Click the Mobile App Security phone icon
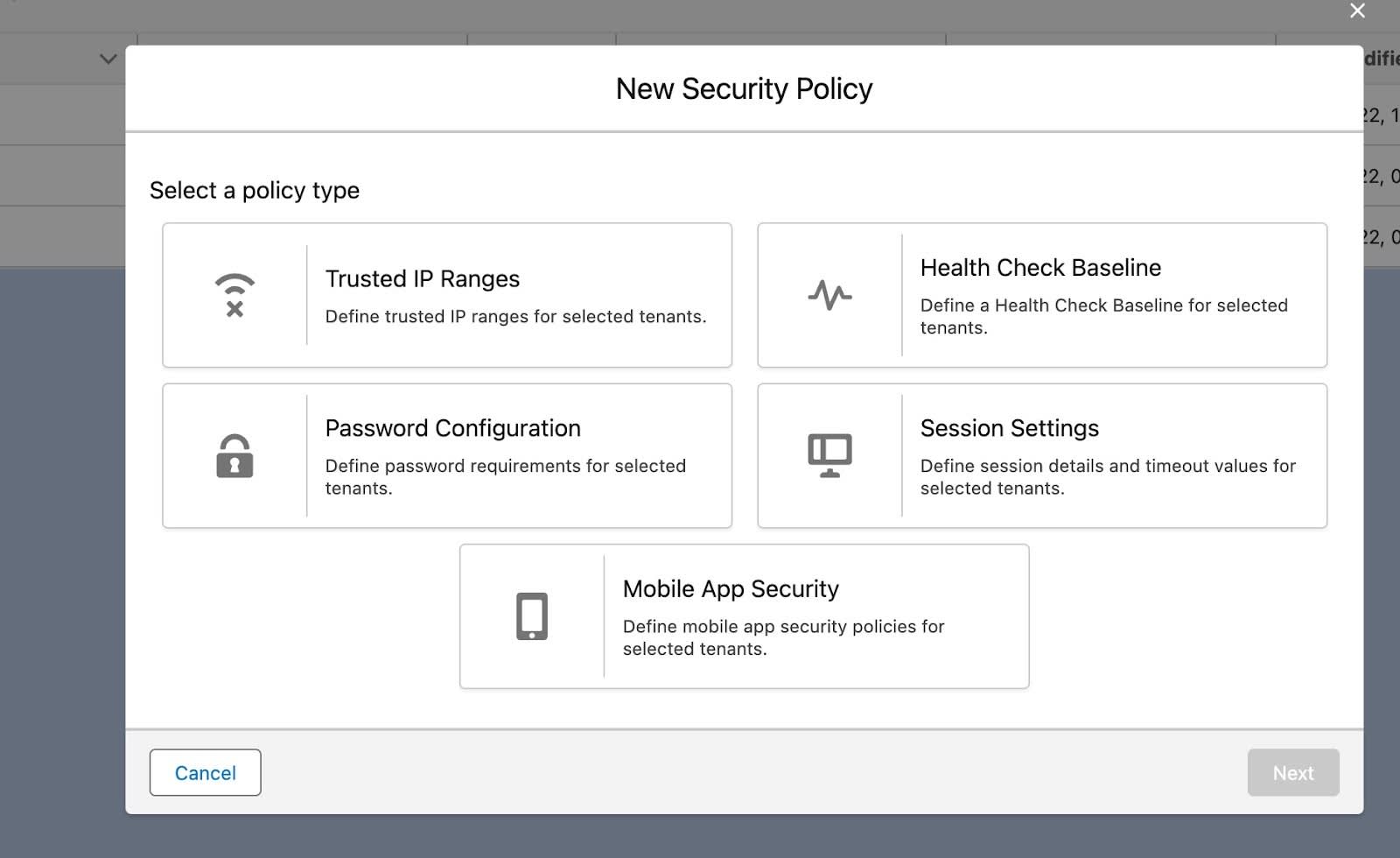This screenshot has width=1400, height=858. [x=532, y=615]
